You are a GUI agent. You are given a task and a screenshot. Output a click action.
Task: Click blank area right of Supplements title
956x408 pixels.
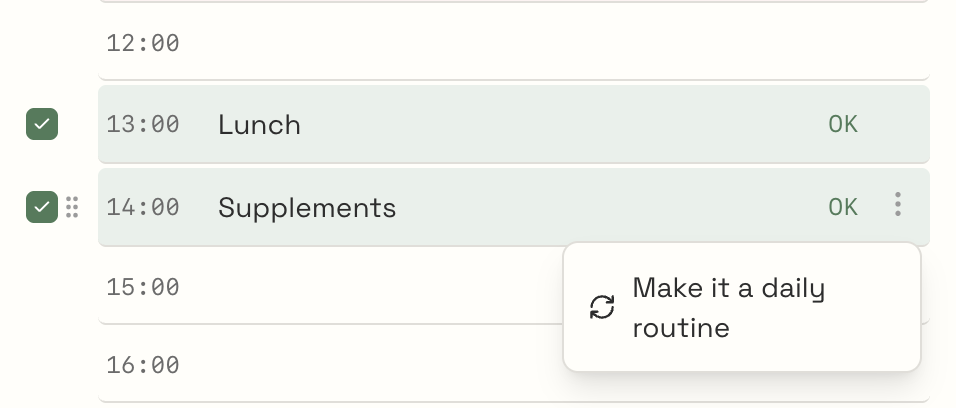click(x=600, y=208)
